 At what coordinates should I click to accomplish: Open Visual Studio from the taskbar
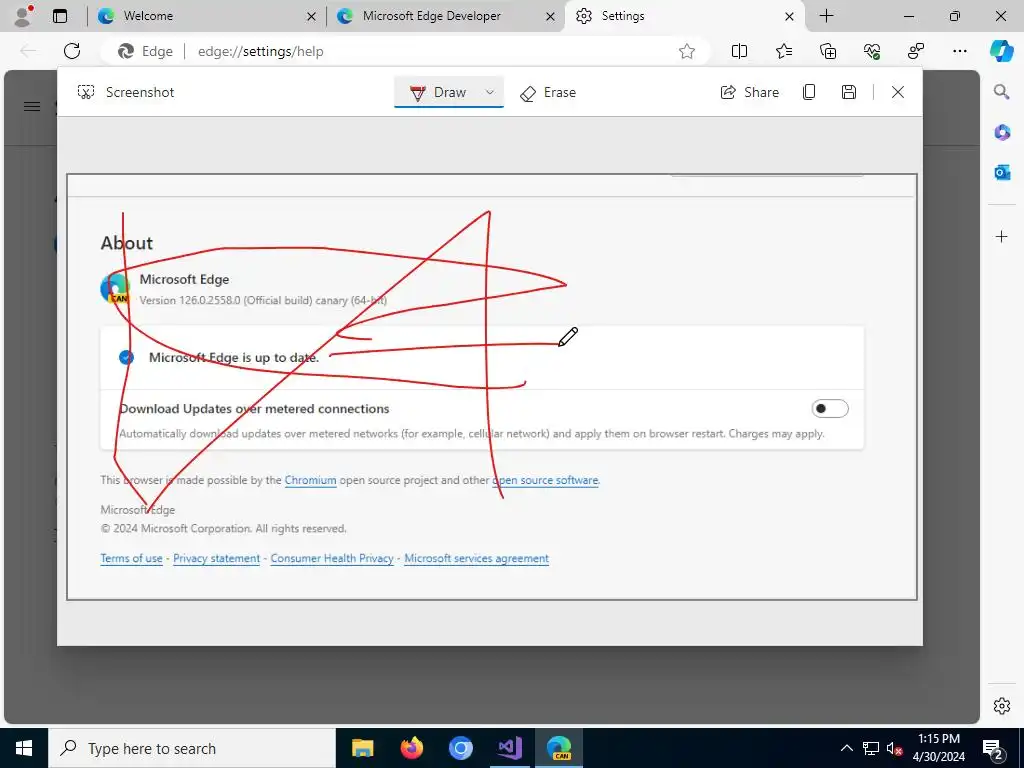pos(509,748)
